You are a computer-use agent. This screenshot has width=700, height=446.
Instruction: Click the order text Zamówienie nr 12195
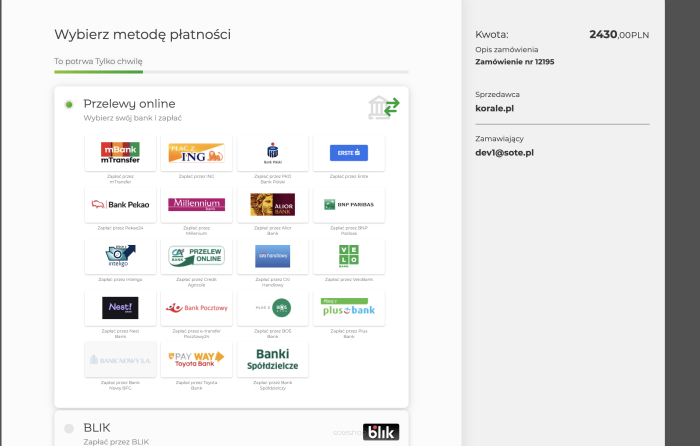pyautogui.click(x=515, y=62)
